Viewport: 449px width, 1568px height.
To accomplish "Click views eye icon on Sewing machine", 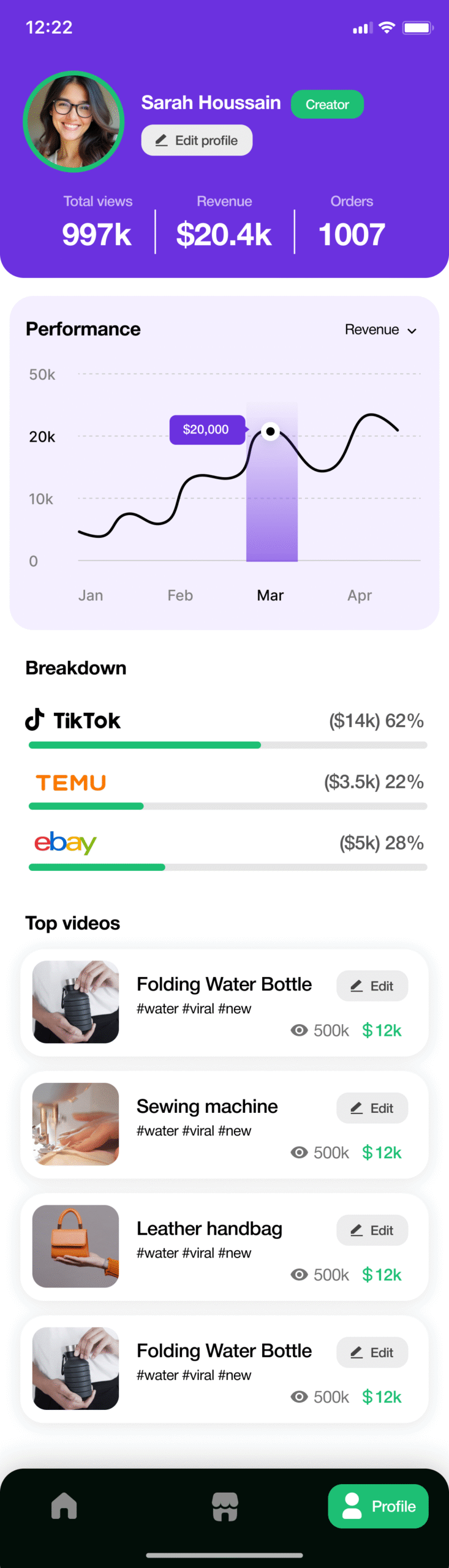I will coord(299,1152).
